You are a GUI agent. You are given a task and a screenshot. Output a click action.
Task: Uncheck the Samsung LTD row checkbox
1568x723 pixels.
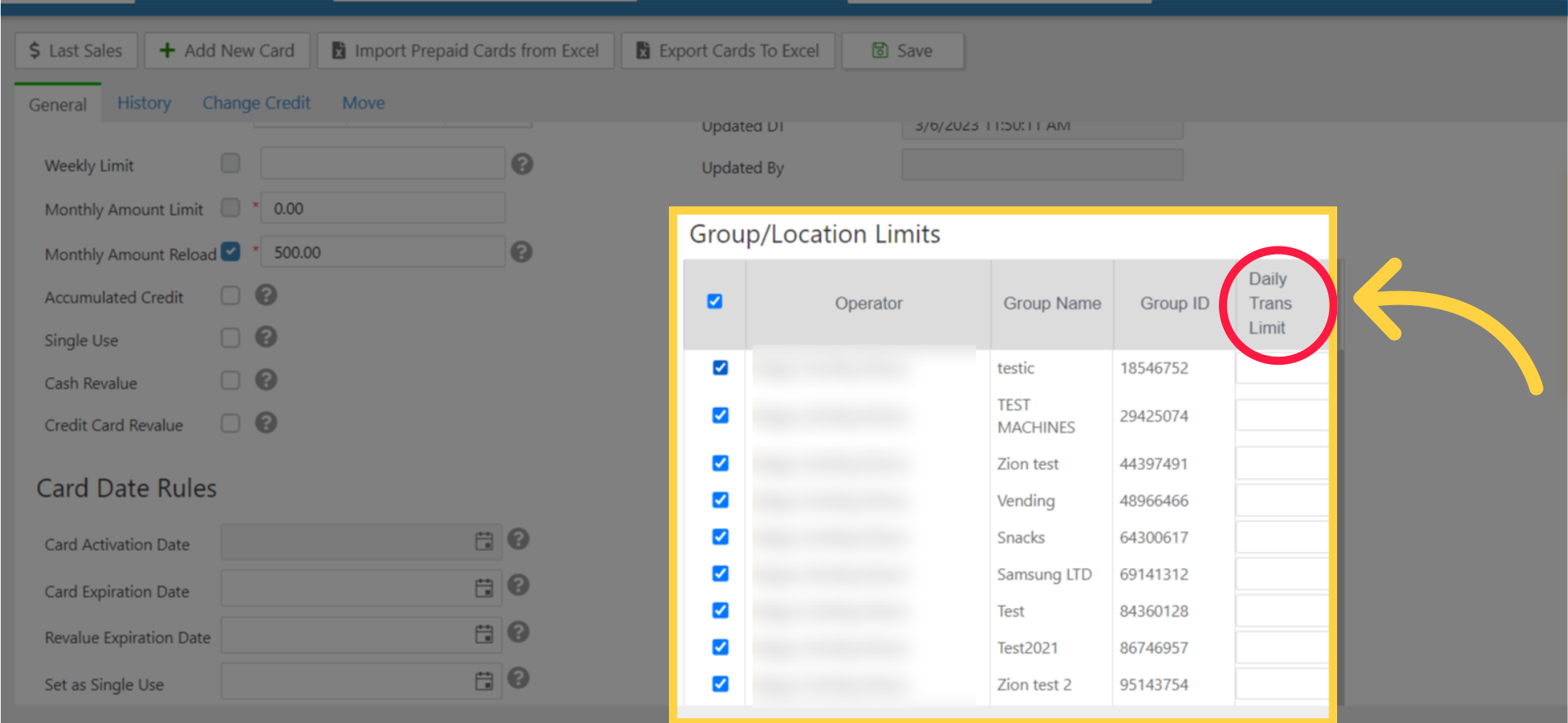tap(720, 573)
